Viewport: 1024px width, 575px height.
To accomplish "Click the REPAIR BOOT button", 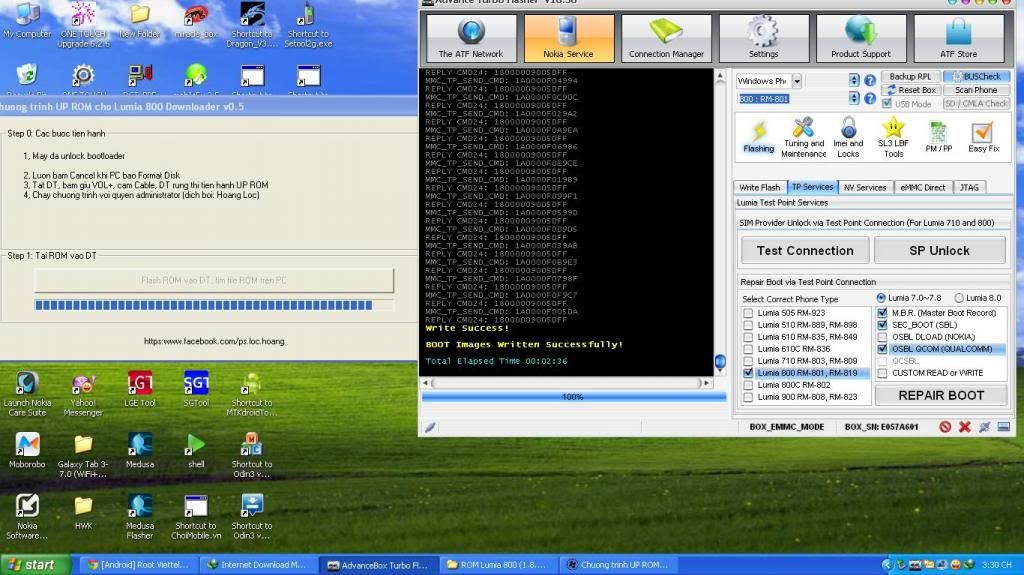I will click(940, 395).
